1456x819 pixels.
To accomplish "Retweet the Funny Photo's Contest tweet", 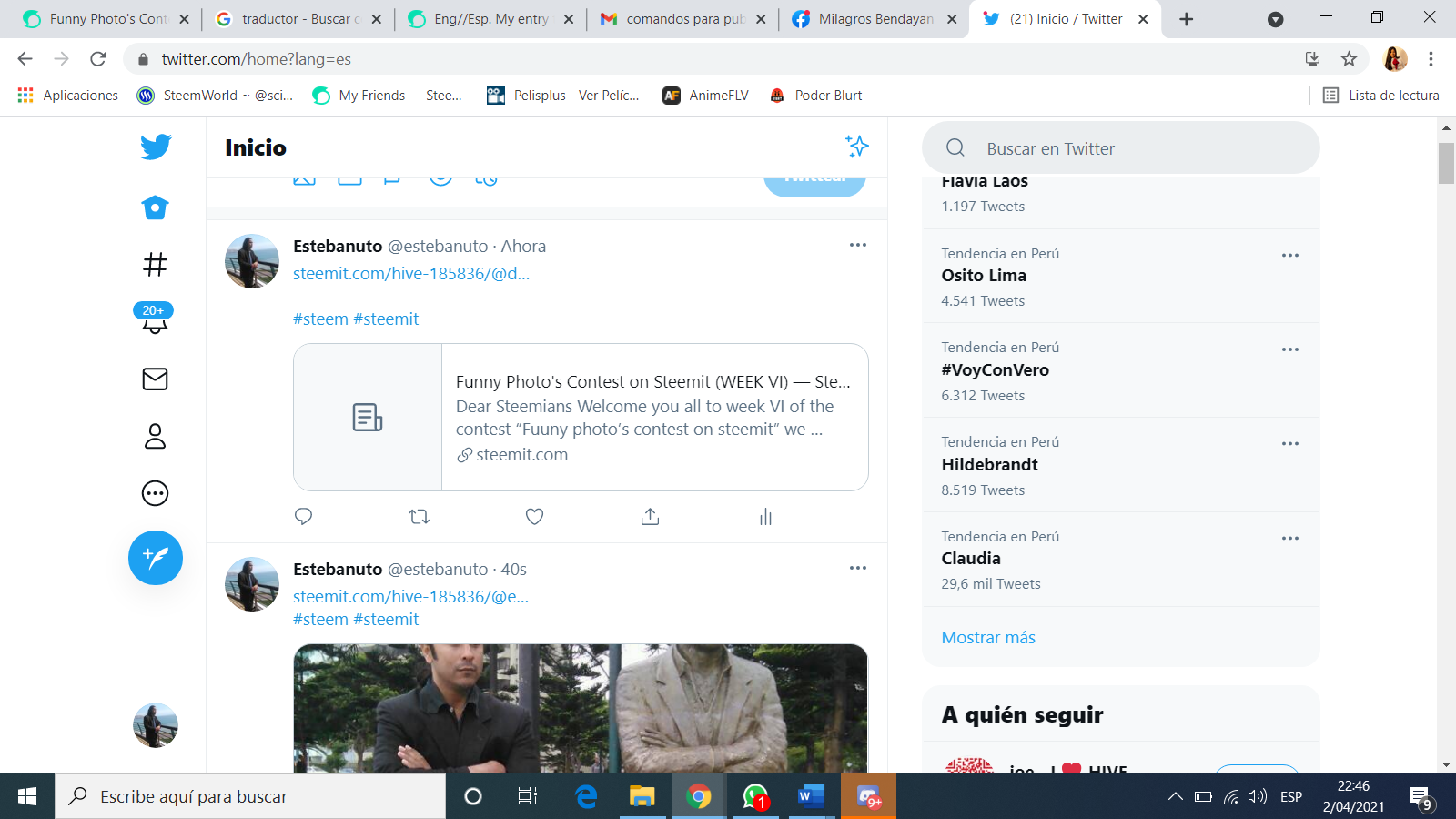I will point(419,517).
